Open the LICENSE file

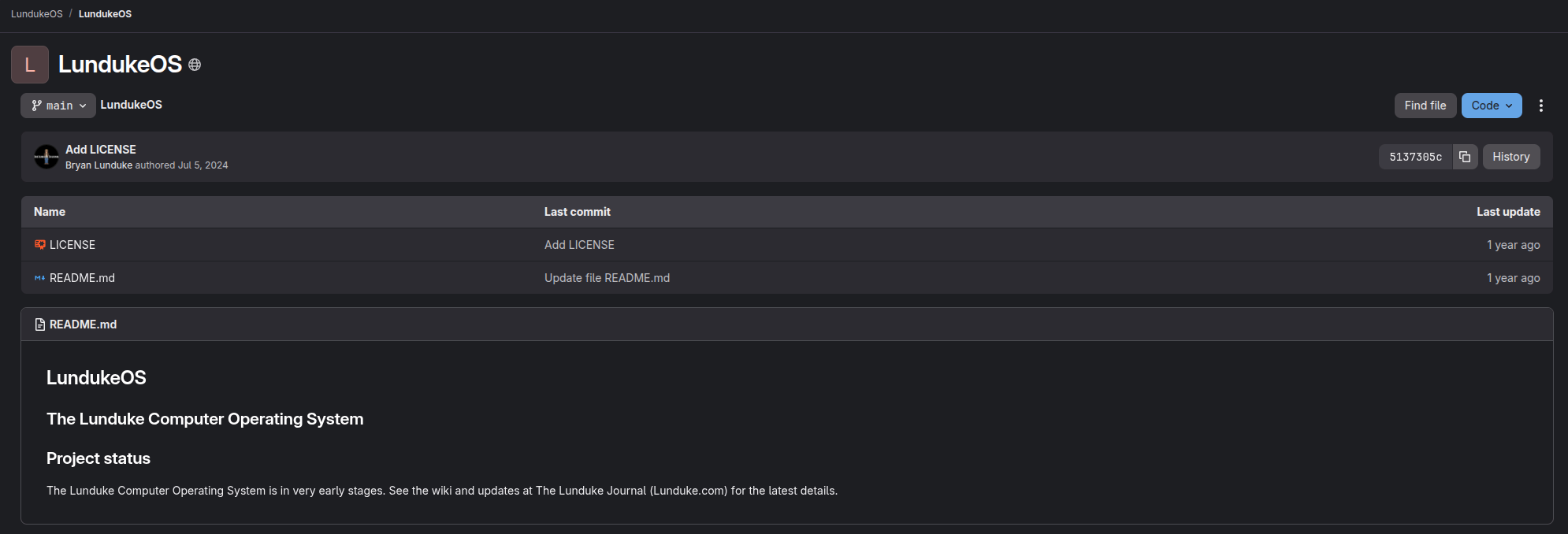click(x=72, y=245)
